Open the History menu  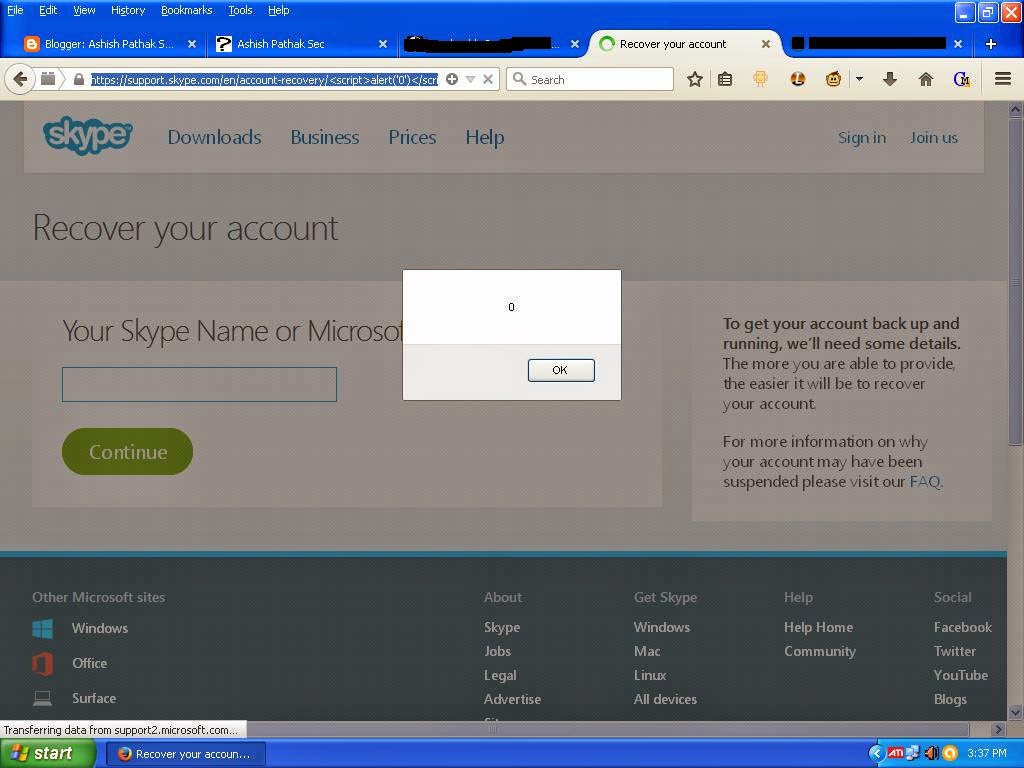coord(128,10)
